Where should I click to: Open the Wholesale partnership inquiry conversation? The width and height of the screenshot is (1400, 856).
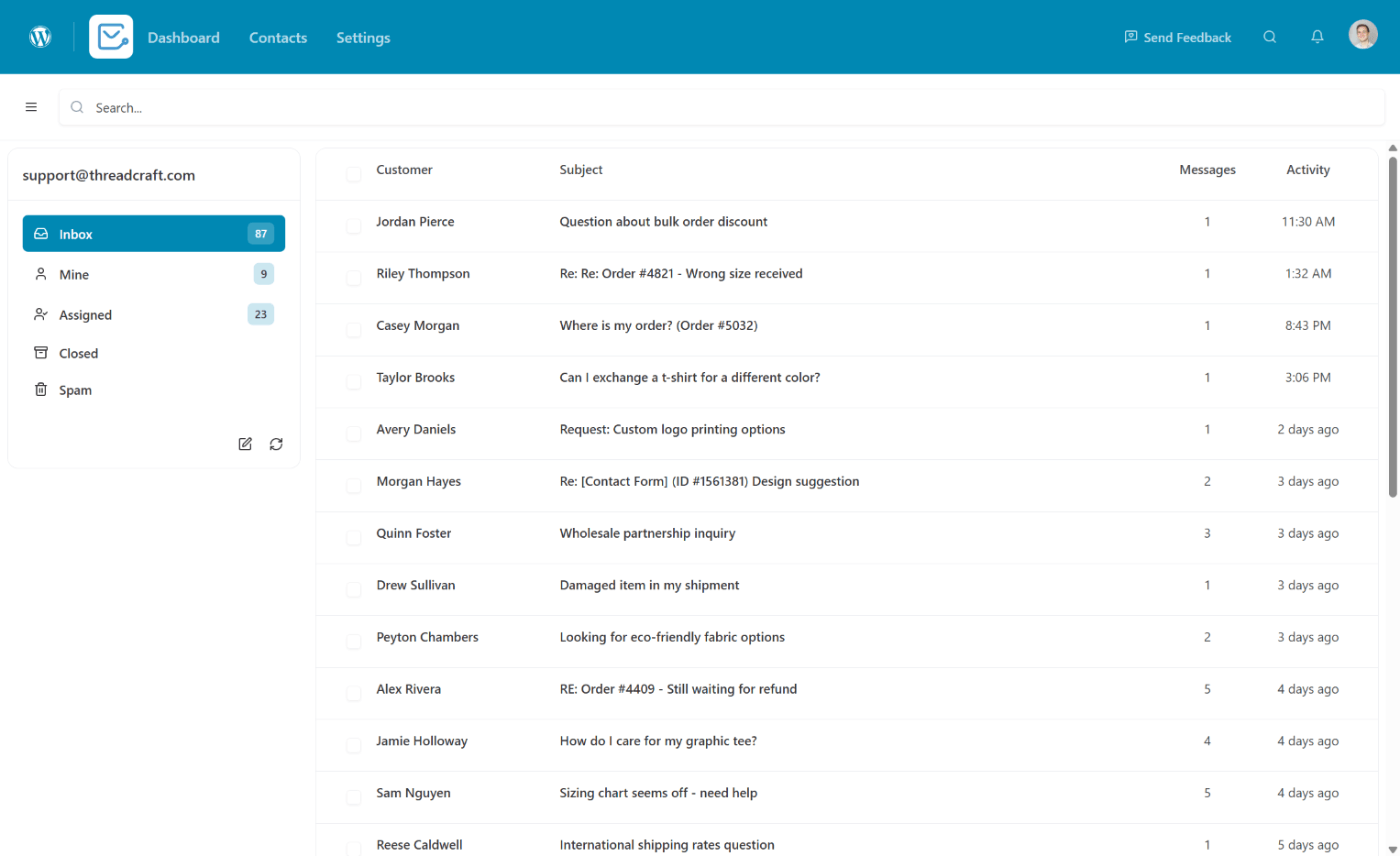(646, 533)
